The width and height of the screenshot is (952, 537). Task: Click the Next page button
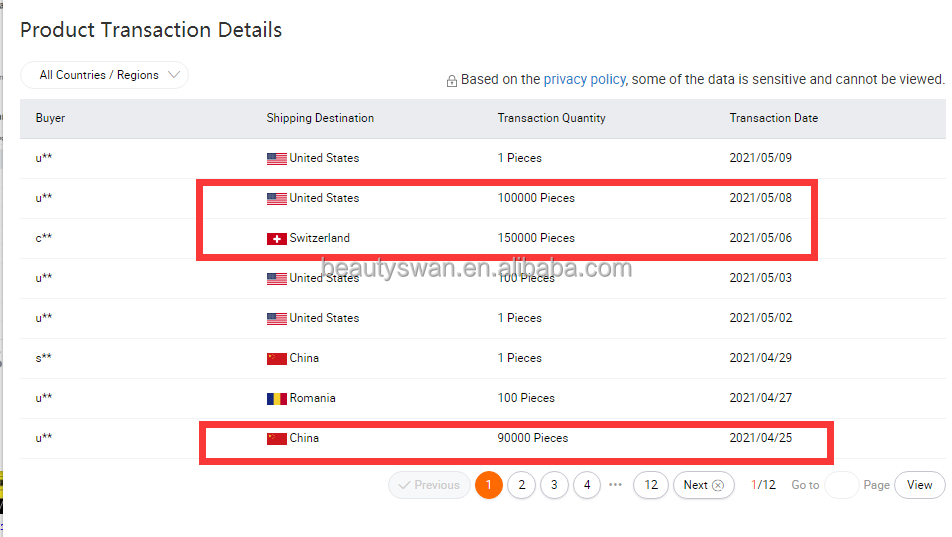click(x=703, y=485)
